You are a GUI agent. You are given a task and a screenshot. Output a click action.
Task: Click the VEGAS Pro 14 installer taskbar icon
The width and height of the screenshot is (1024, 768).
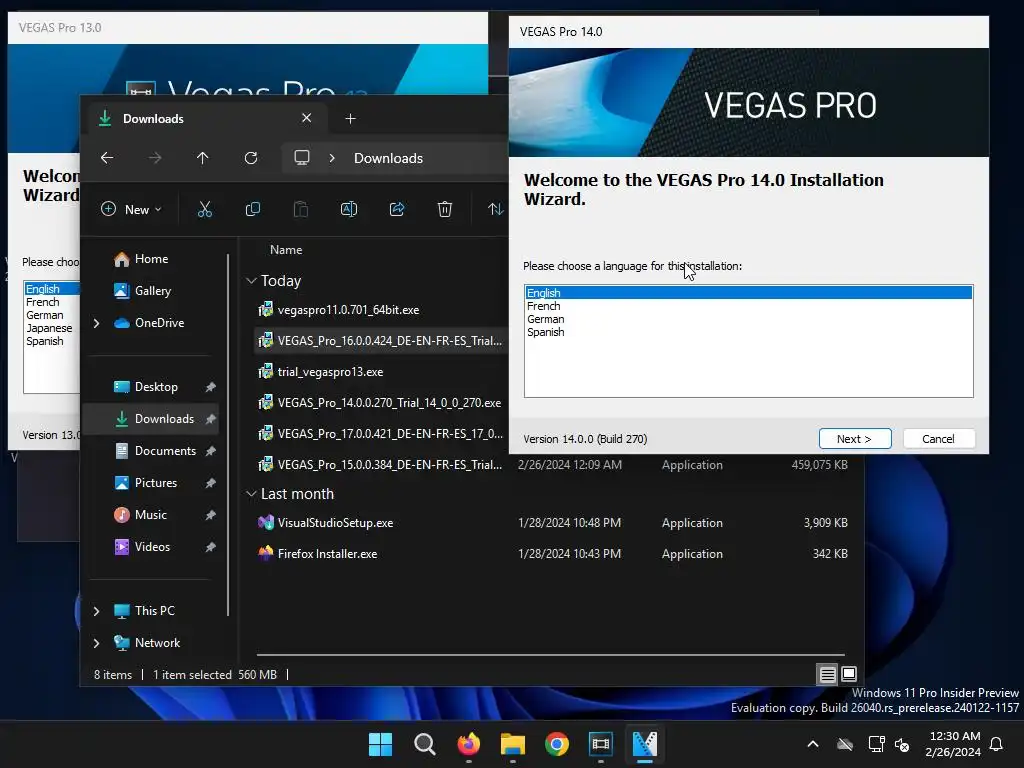tap(645, 744)
